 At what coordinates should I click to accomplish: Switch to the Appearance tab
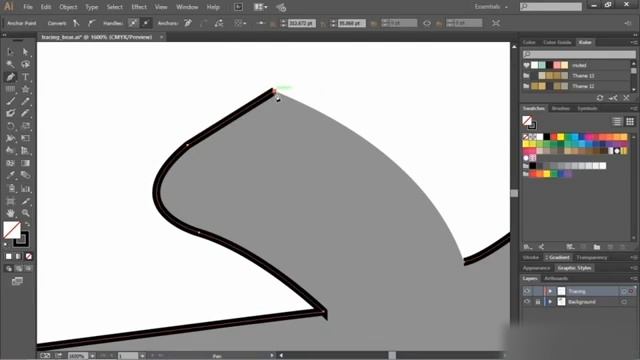pyautogui.click(x=536, y=268)
